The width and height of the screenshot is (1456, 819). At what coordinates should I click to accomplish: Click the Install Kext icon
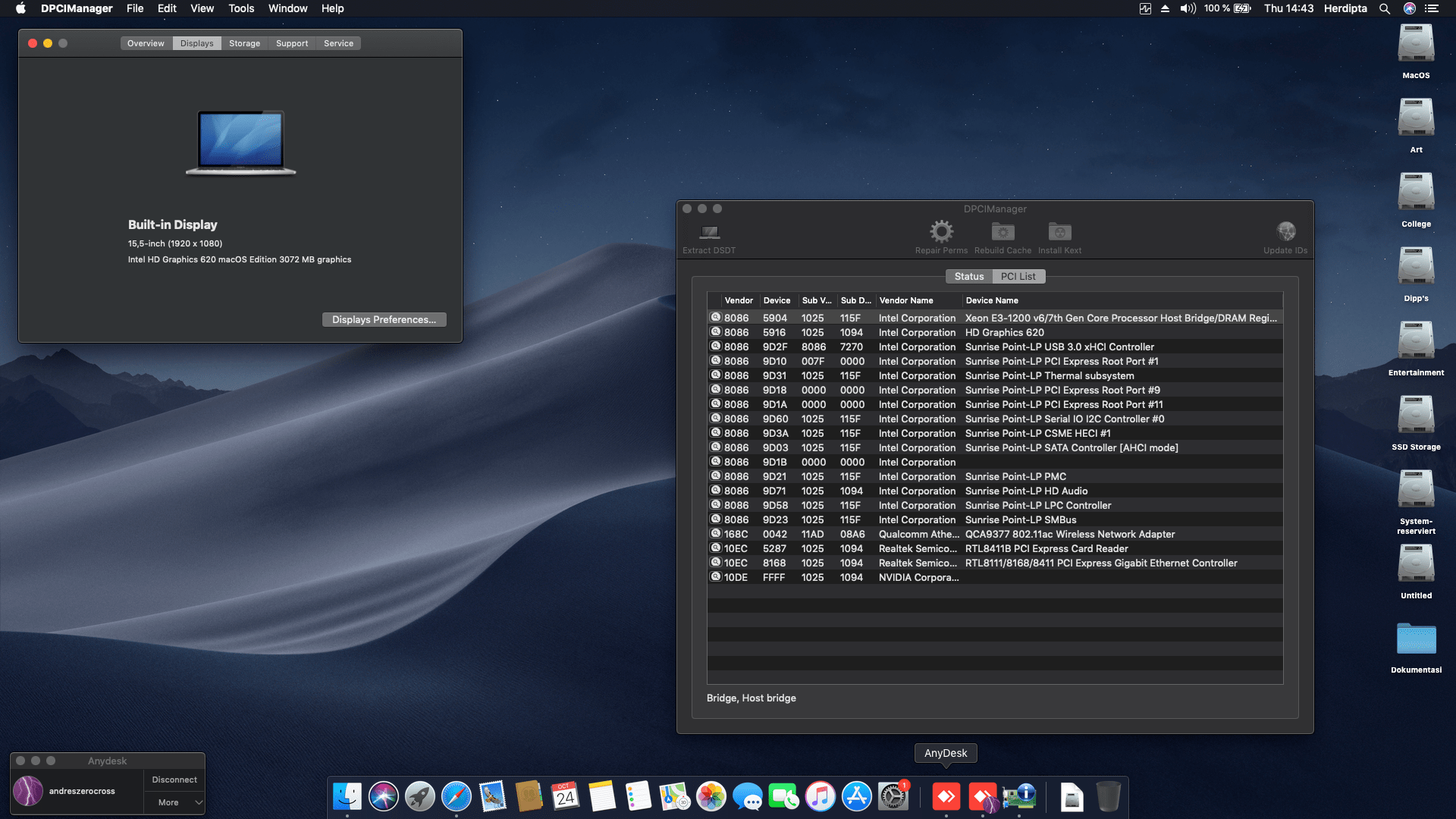point(1059,231)
